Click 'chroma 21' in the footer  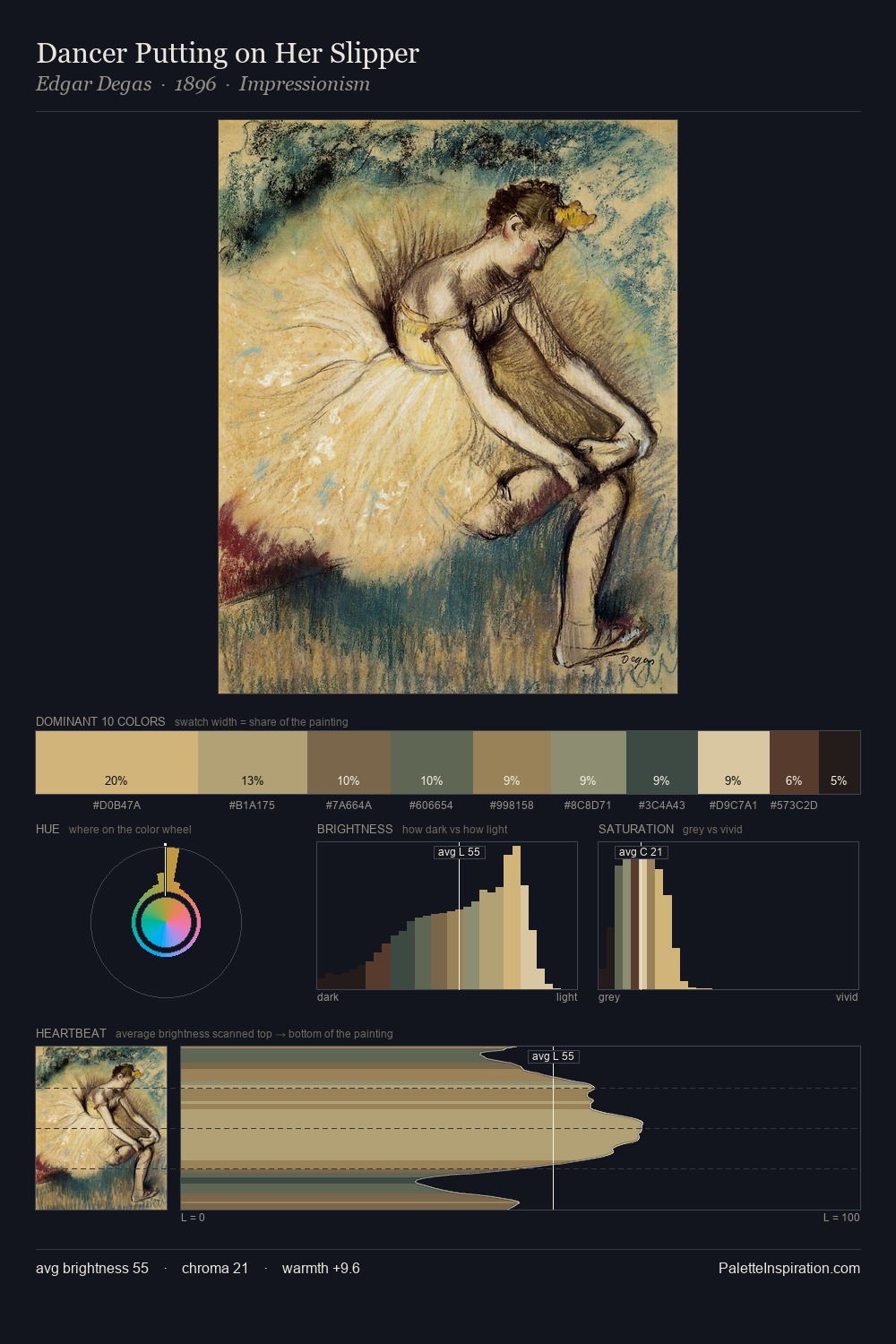pos(215,1268)
